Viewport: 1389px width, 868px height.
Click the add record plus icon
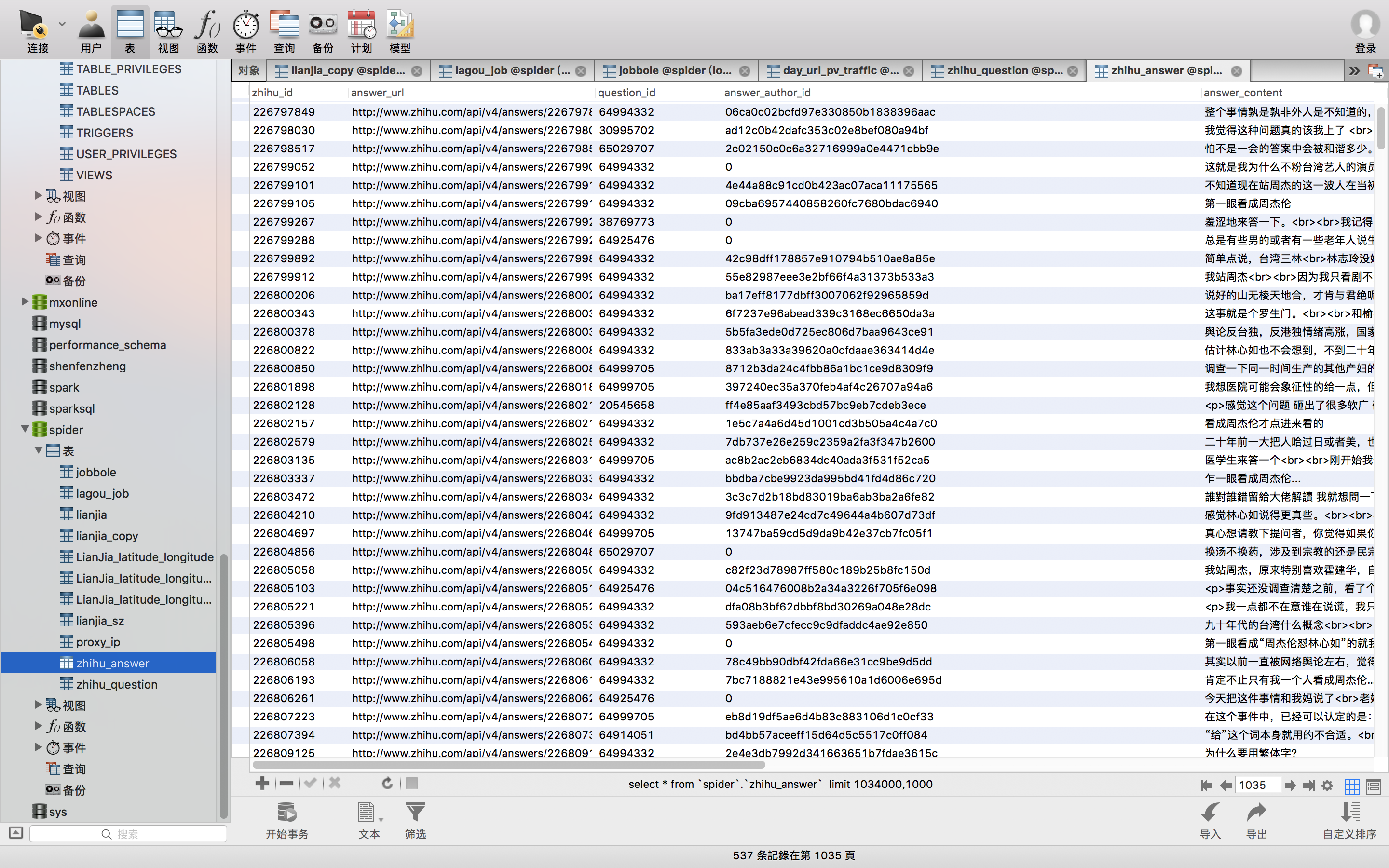(262, 783)
